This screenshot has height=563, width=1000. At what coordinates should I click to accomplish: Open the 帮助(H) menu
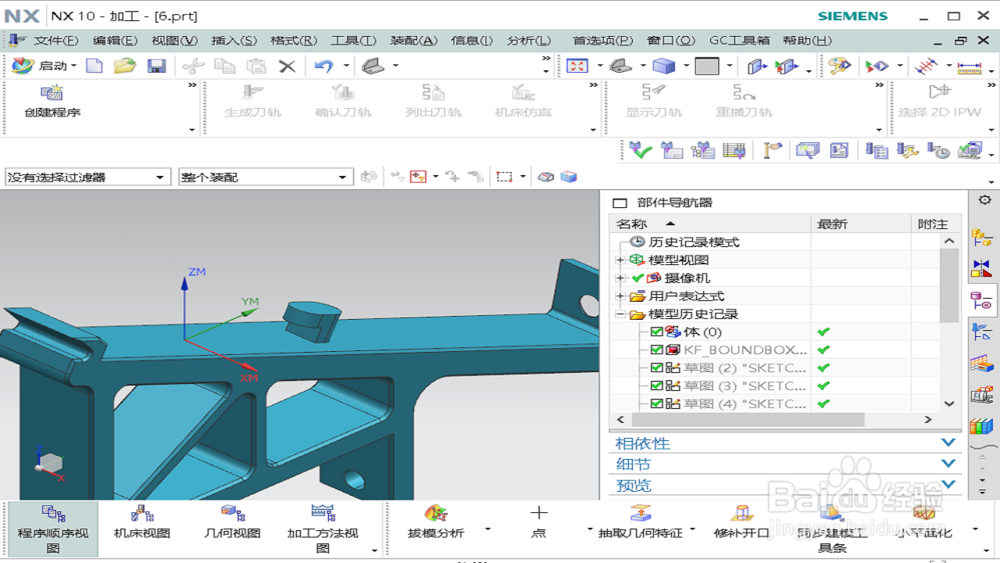[x=807, y=40]
